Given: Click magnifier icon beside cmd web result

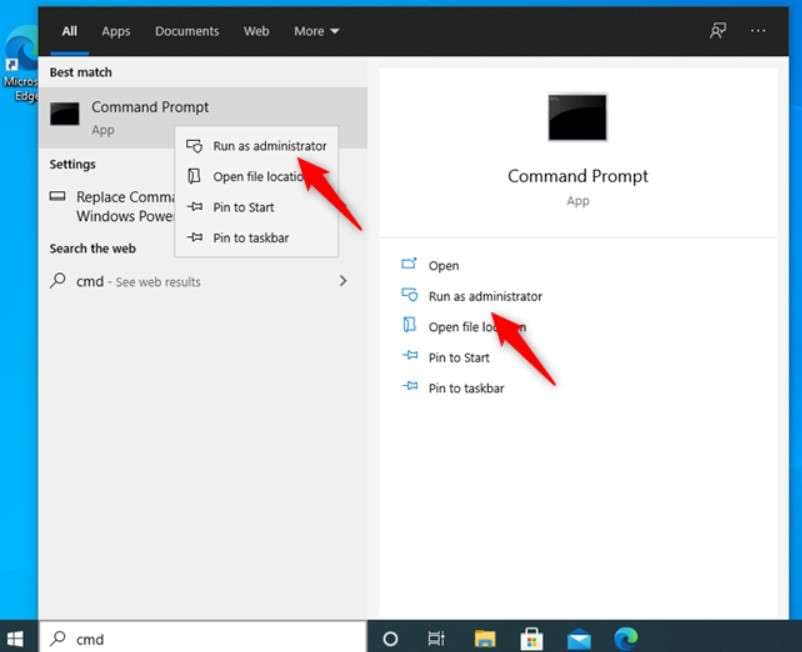Looking at the screenshot, I should [58, 280].
